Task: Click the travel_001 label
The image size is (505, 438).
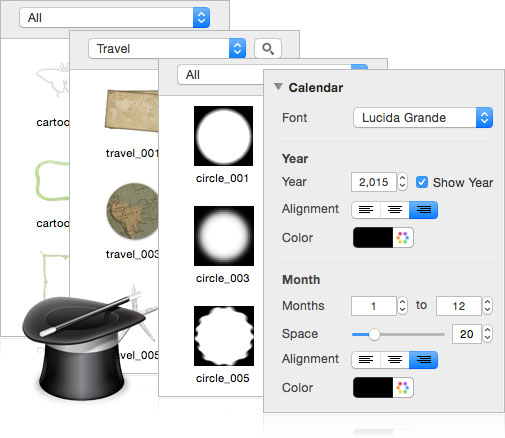Action: point(132,153)
